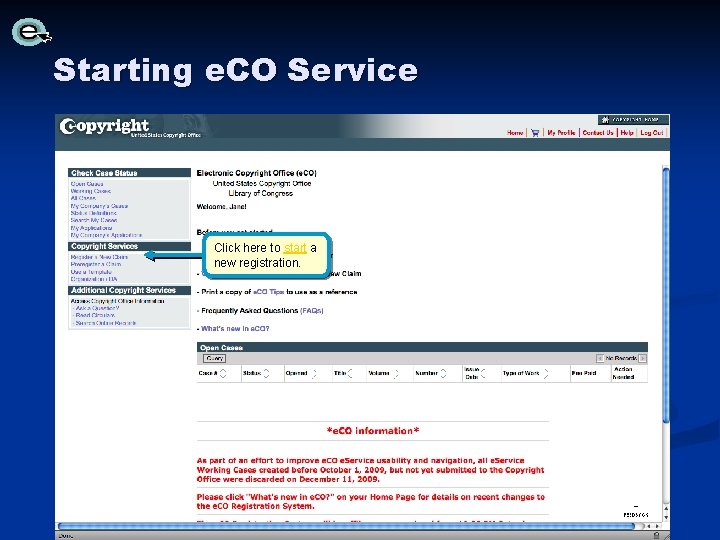This screenshot has width=720, height=540.
Task: Open My Applications link
Action: 91,228
